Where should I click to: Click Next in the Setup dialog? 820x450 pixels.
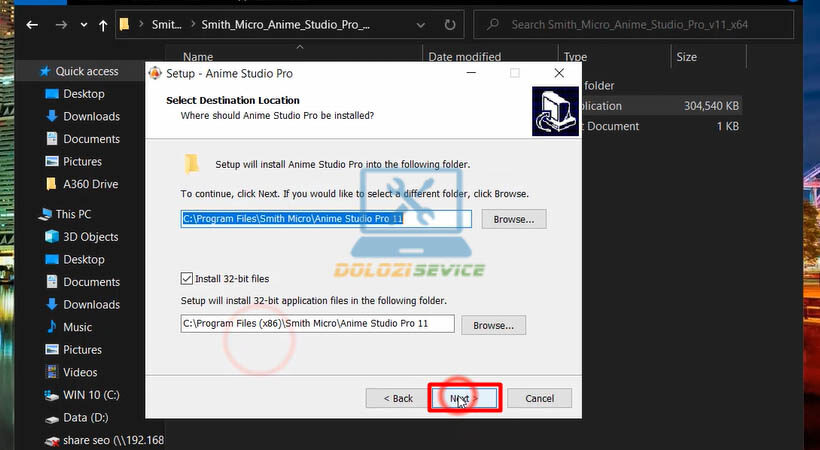465,398
